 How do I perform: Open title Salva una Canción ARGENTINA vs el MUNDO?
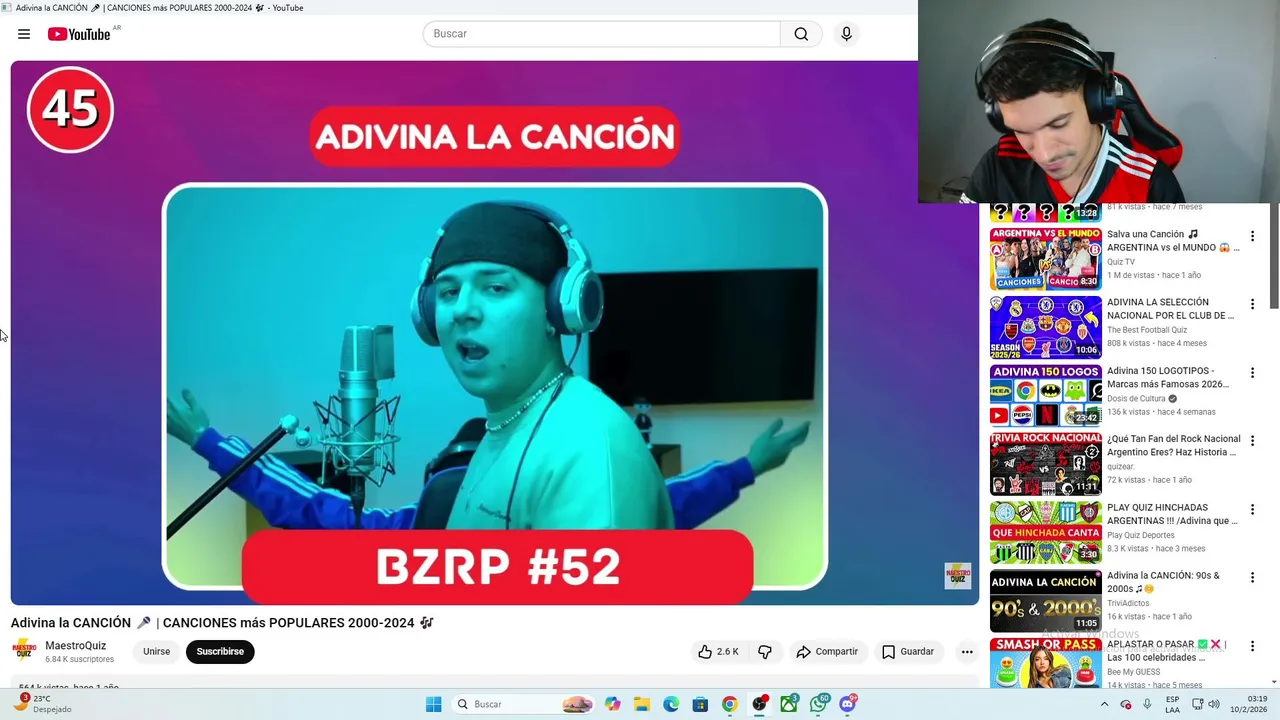(x=1173, y=241)
